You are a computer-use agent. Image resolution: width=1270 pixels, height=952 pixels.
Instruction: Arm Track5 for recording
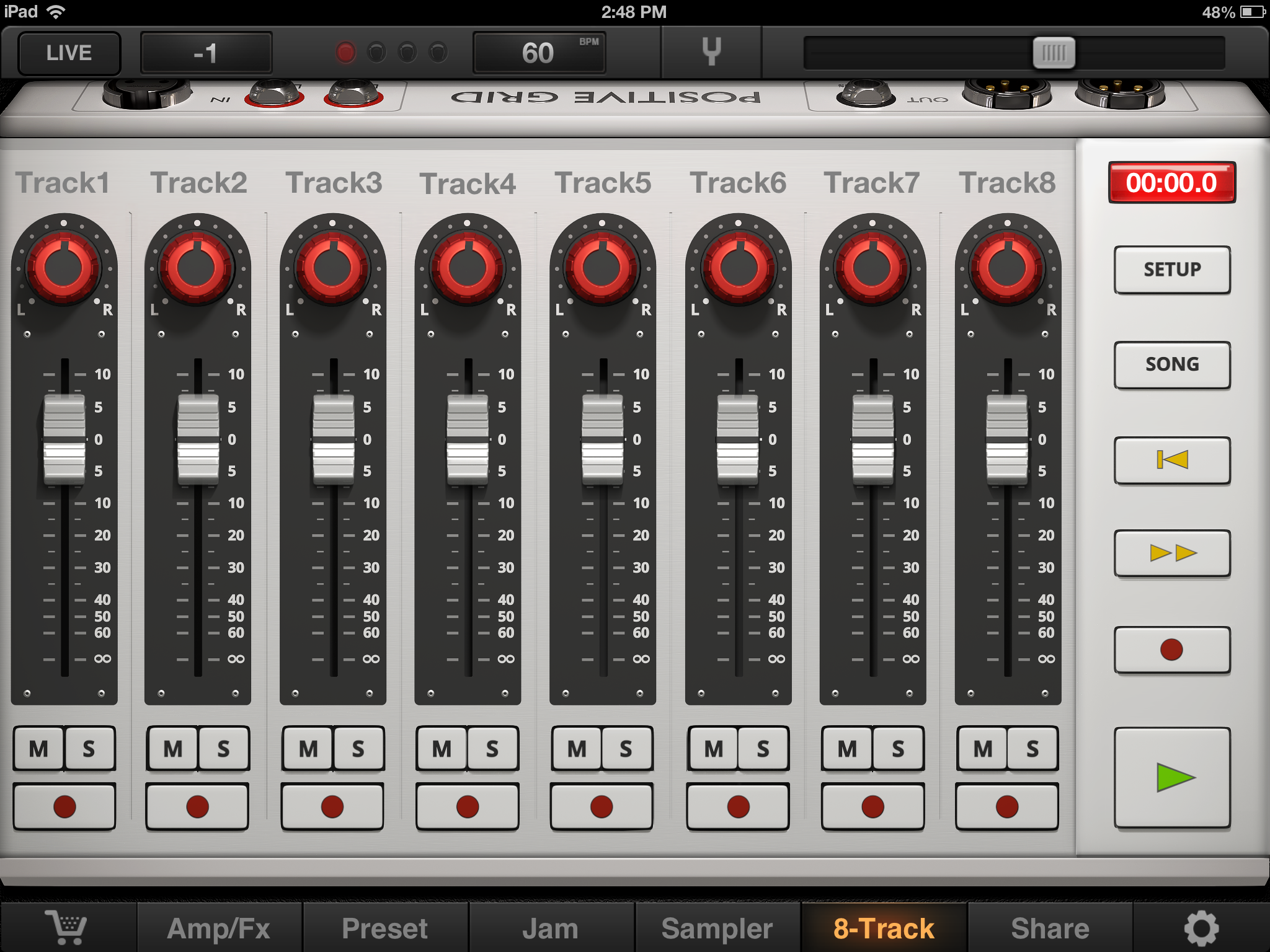coord(602,807)
